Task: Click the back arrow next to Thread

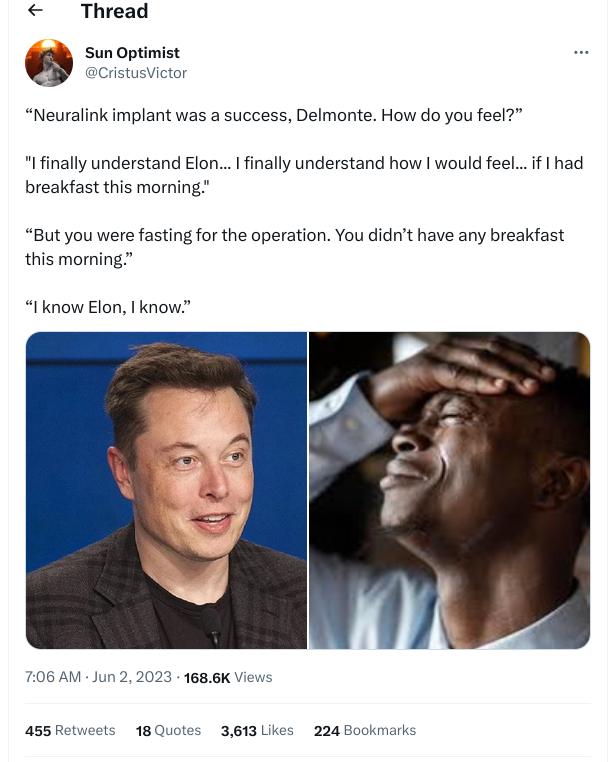Action: point(35,11)
